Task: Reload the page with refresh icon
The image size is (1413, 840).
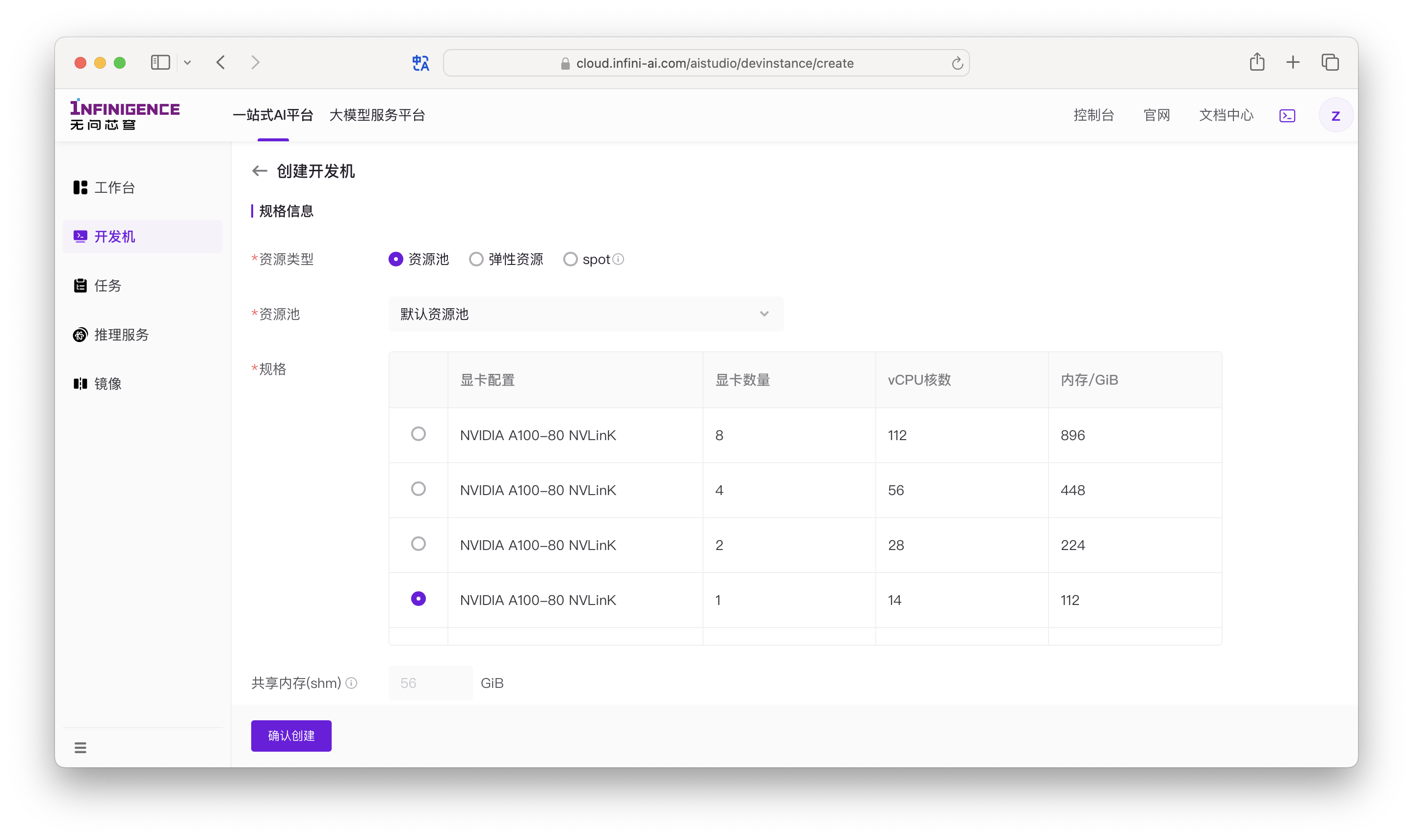Action: (957, 63)
